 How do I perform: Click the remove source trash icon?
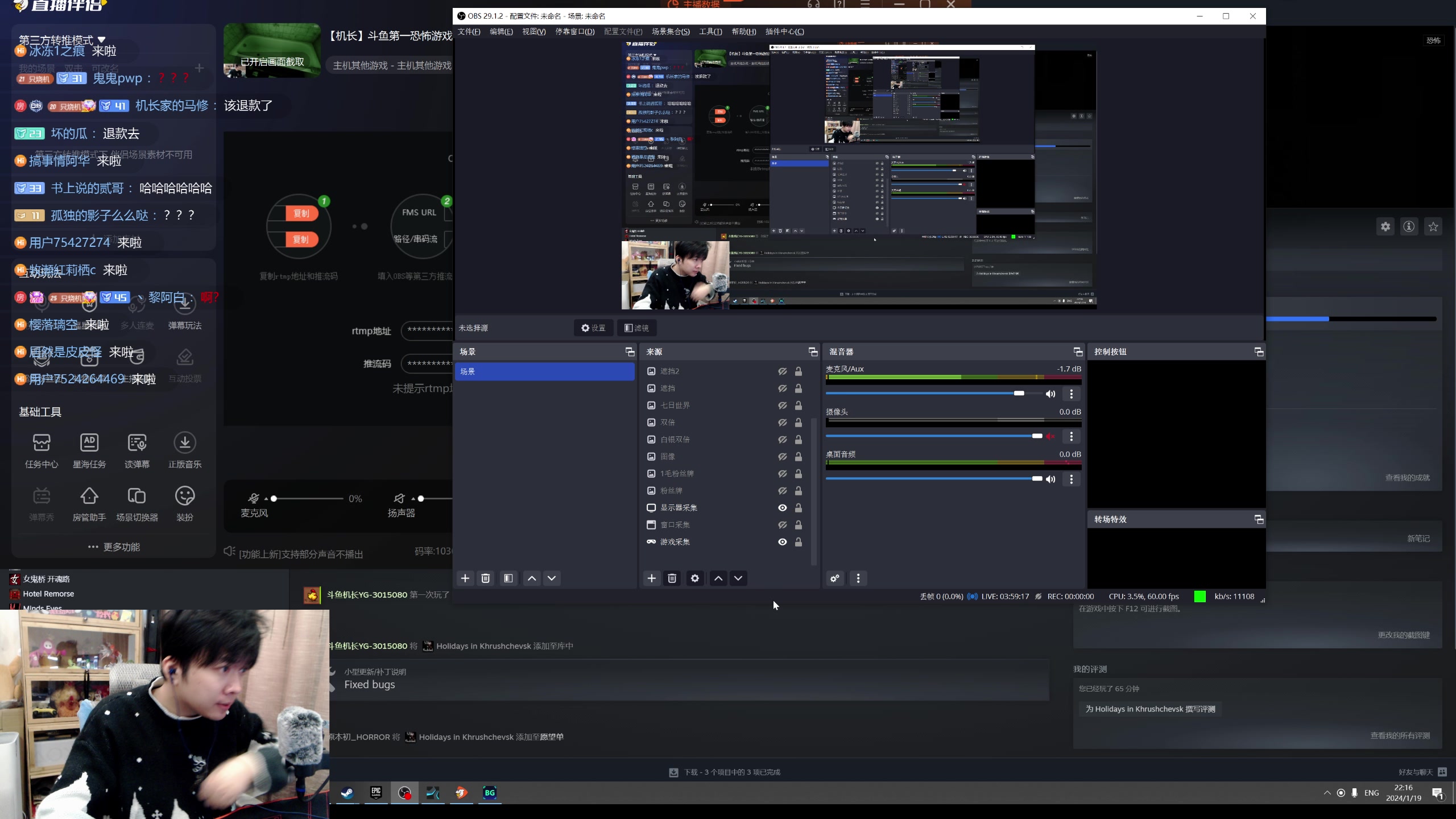[x=672, y=578]
